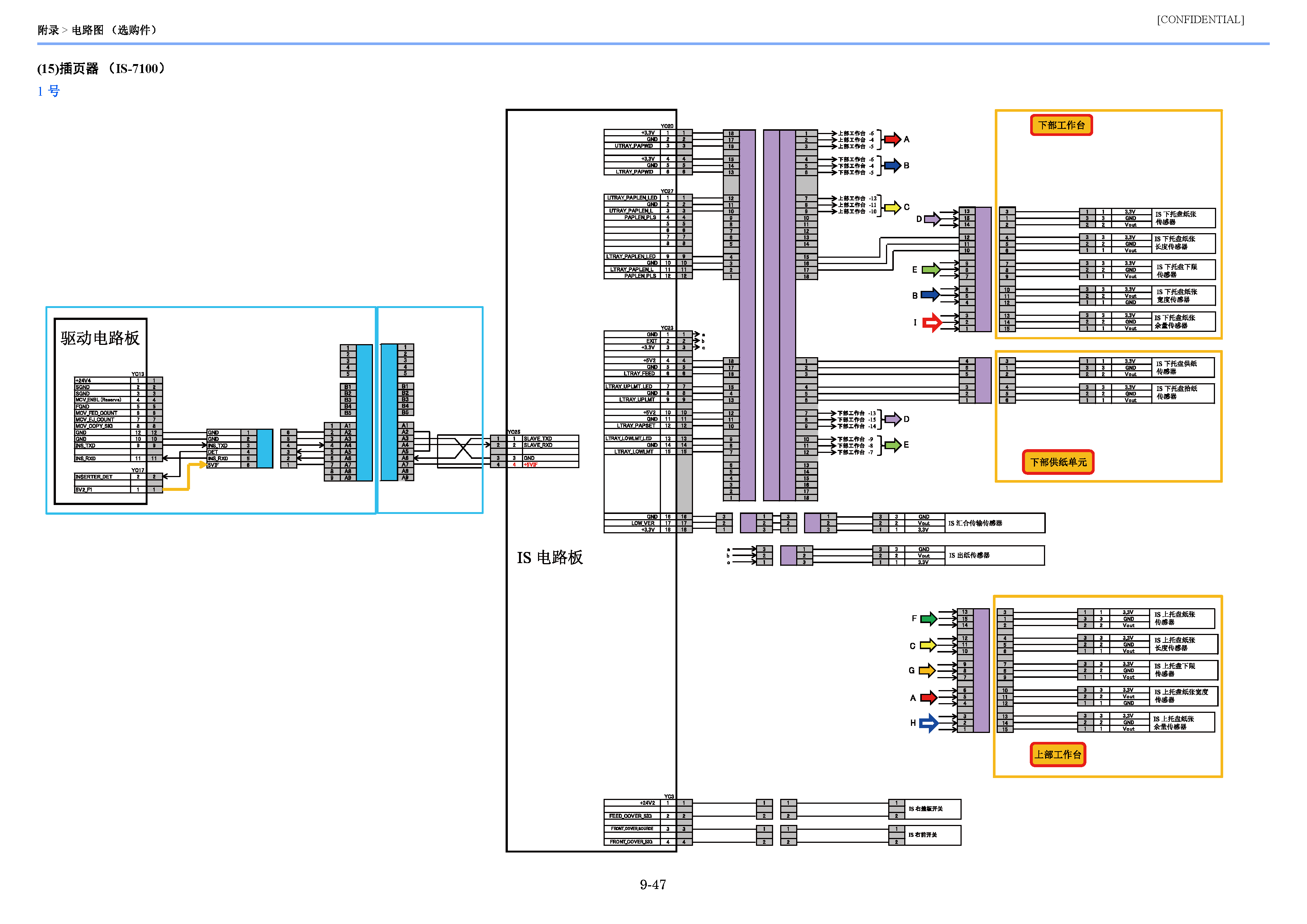Click the 驱动电路板 title

pyautogui.click(x=100, y=338)
